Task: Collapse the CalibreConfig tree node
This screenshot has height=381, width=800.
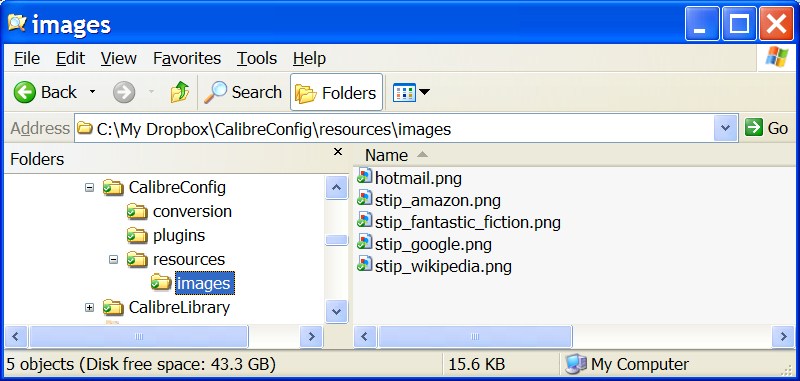Action: [x=89, y=187]
